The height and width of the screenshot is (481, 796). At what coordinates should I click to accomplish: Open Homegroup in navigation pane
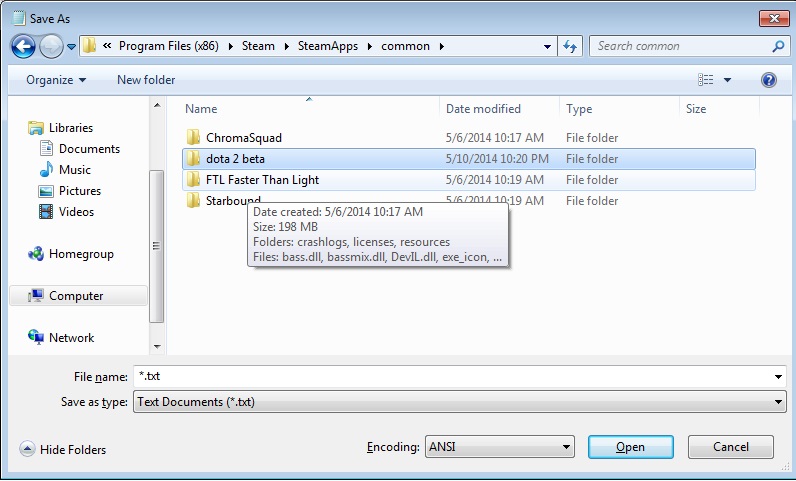click(x=81, y=254)
